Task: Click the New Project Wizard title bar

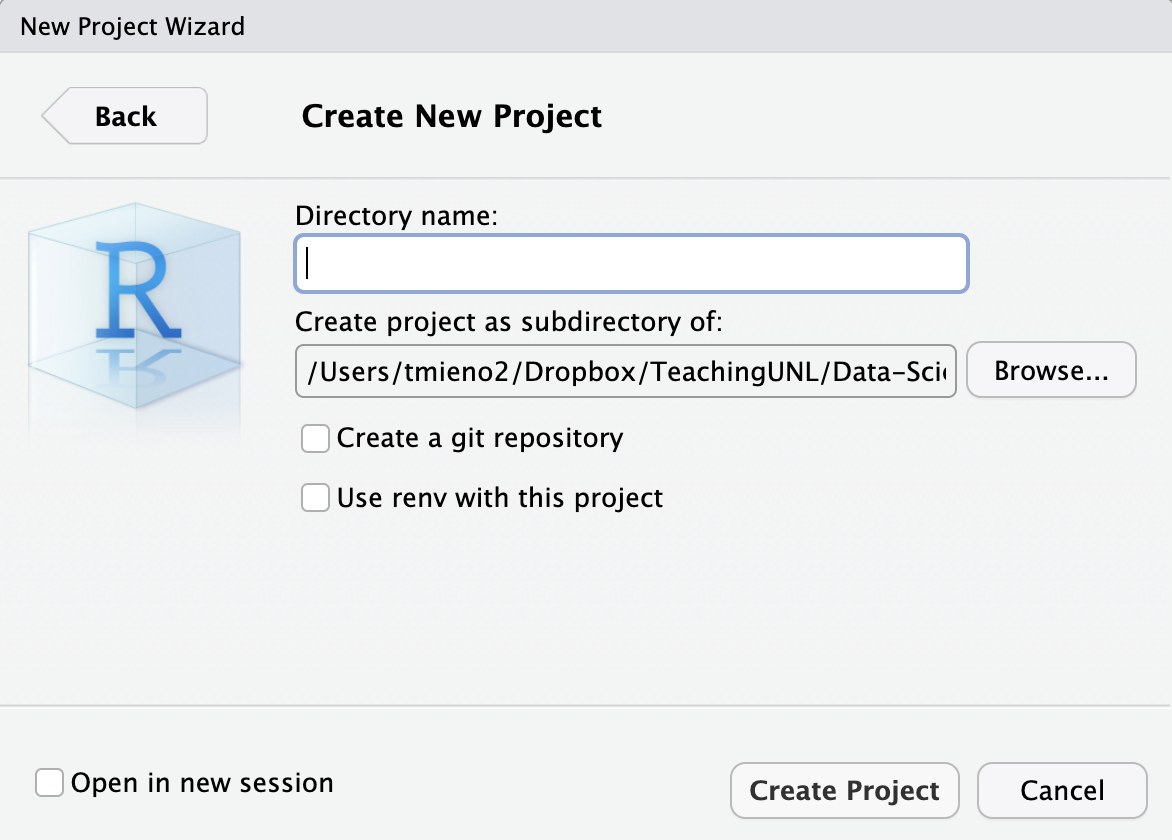Action: 133,26
